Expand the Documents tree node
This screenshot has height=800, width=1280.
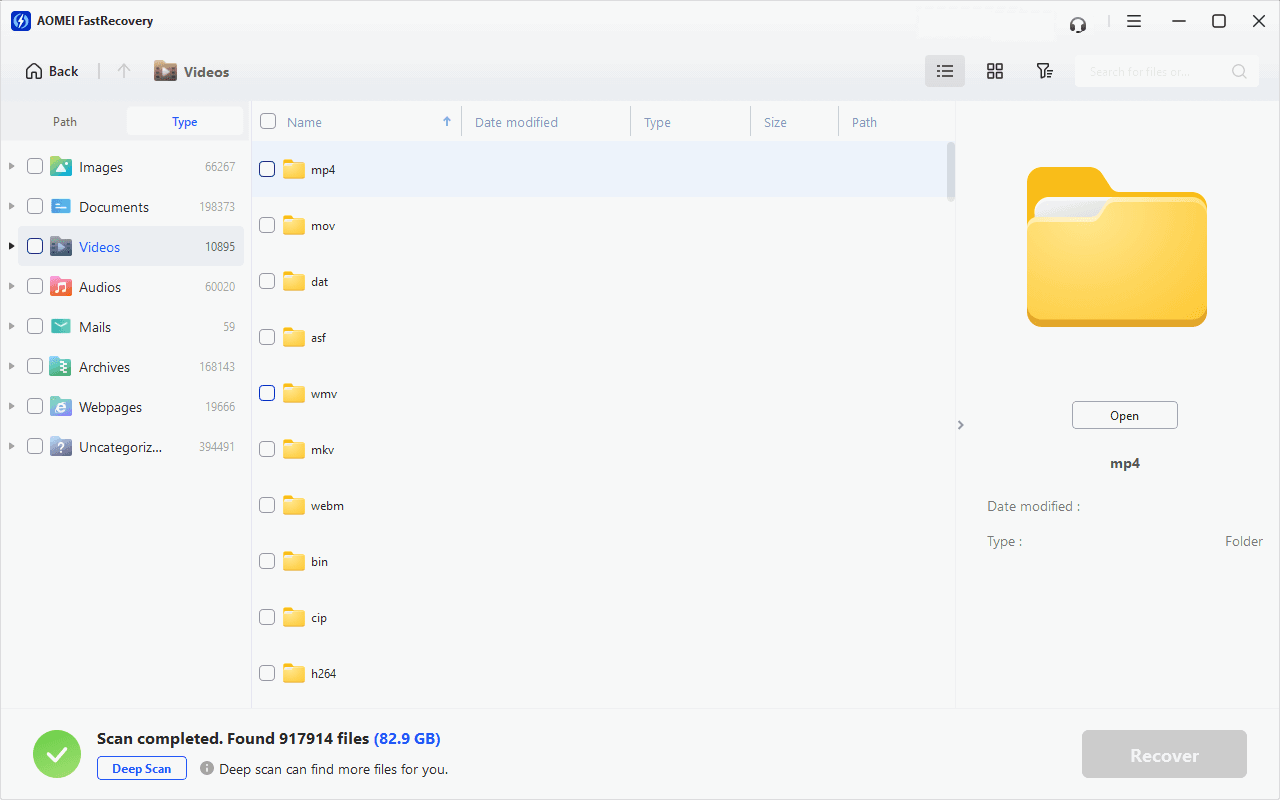[x=11, y=206]
